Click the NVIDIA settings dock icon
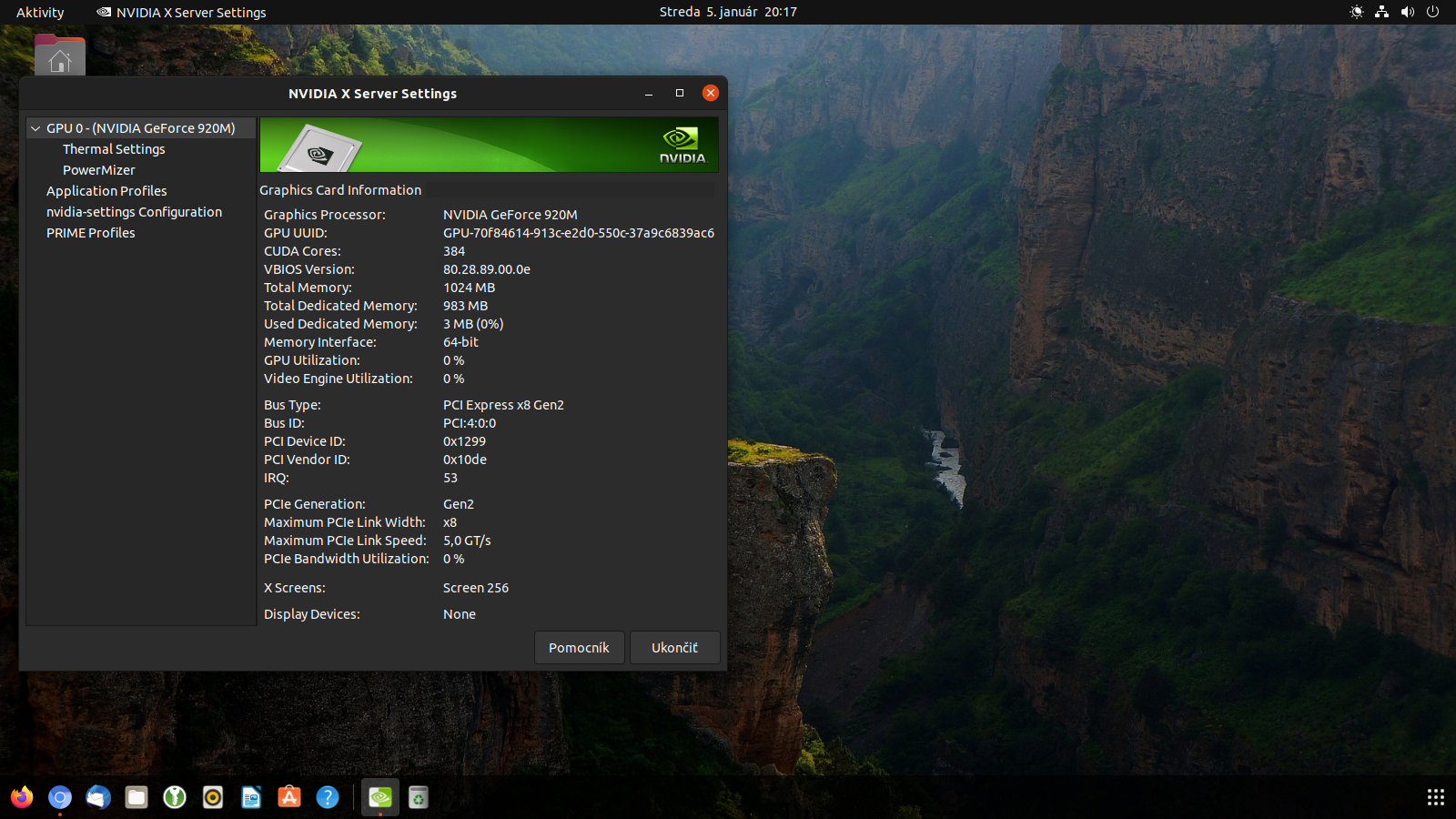Image resolution: width=1456 pixels, height=819 pixels. point(380,798)
